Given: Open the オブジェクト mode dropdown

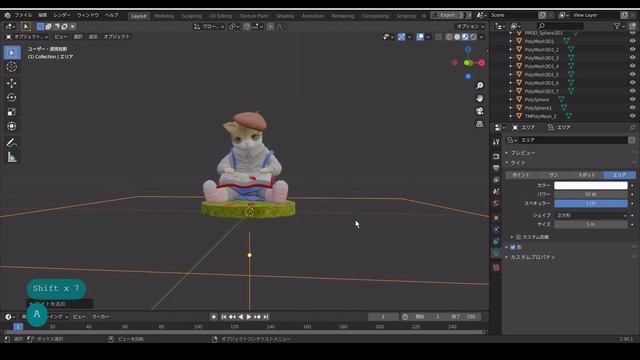Looking at the screenshot, I should tap(27, 37).
